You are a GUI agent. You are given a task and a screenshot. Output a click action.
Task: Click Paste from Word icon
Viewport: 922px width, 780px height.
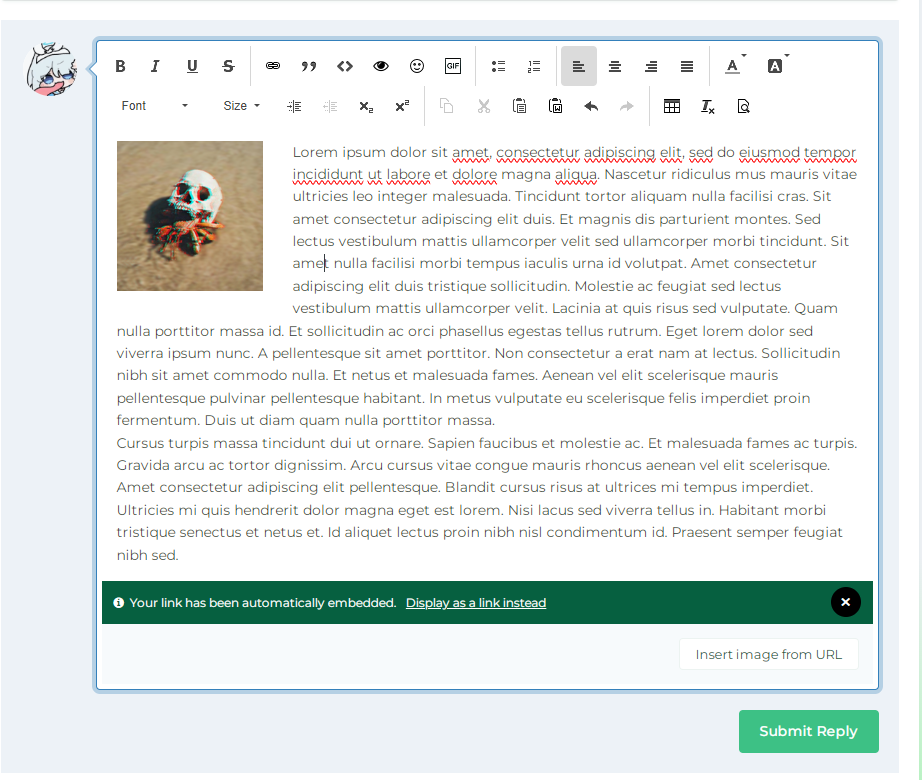(x=556, y=106)
